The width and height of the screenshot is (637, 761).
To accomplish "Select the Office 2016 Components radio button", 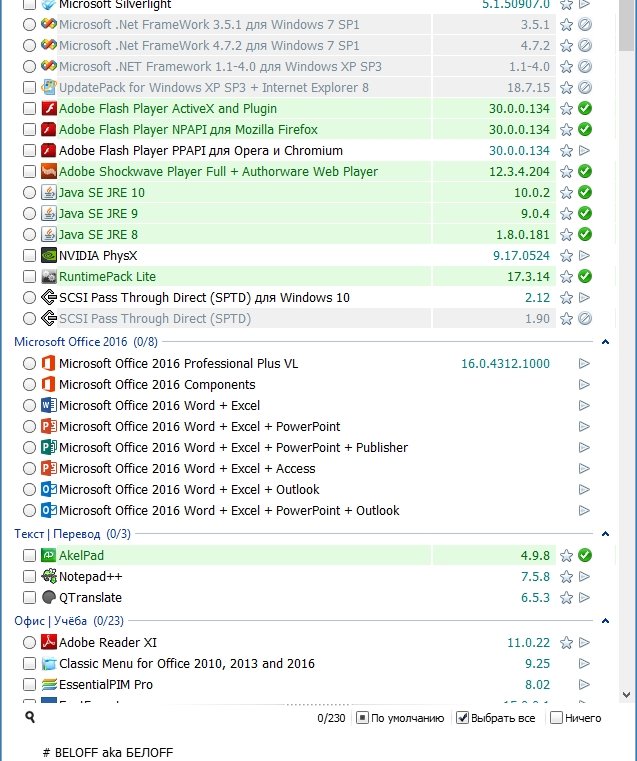I will tap(30, 384).
